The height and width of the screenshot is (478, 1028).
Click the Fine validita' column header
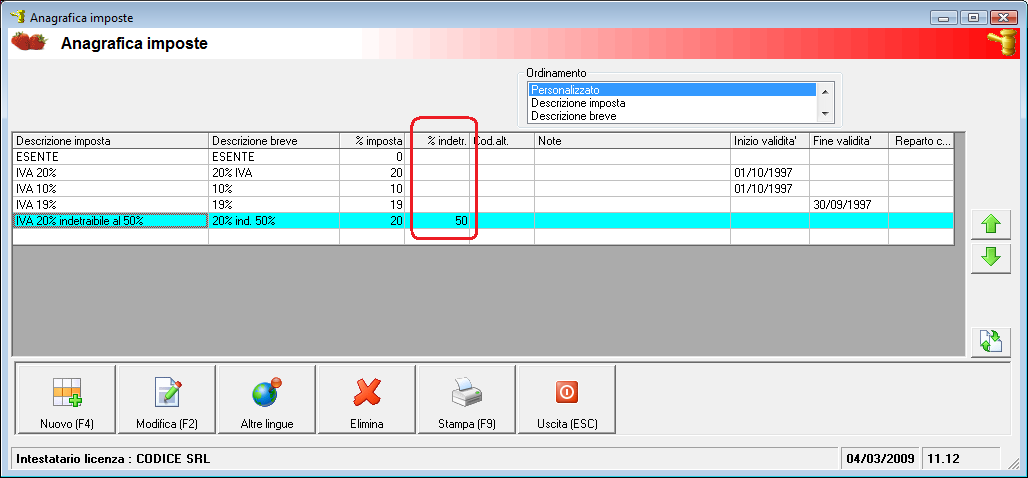[x=848, y=141]
